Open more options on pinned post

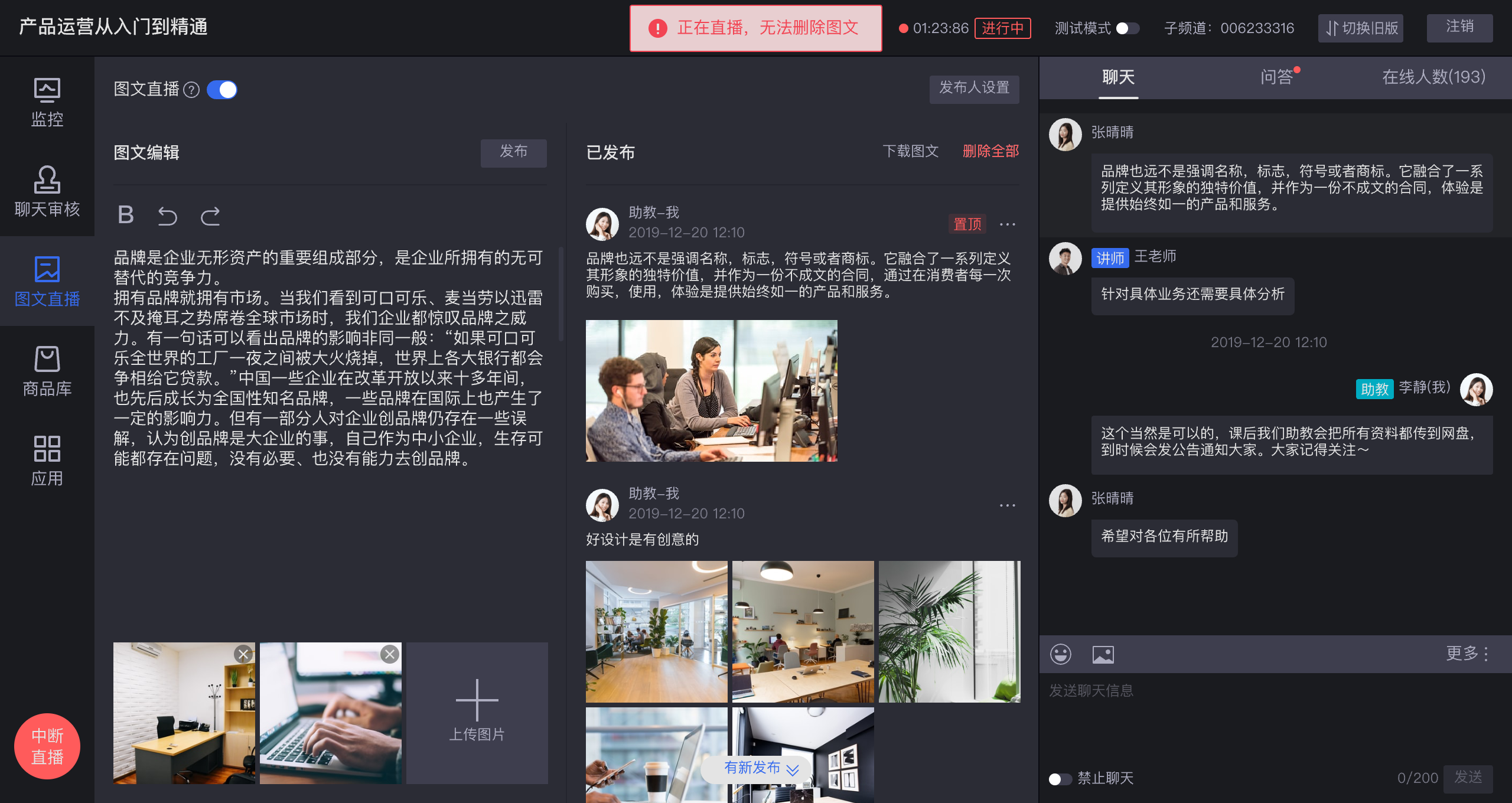(1007, 224)
